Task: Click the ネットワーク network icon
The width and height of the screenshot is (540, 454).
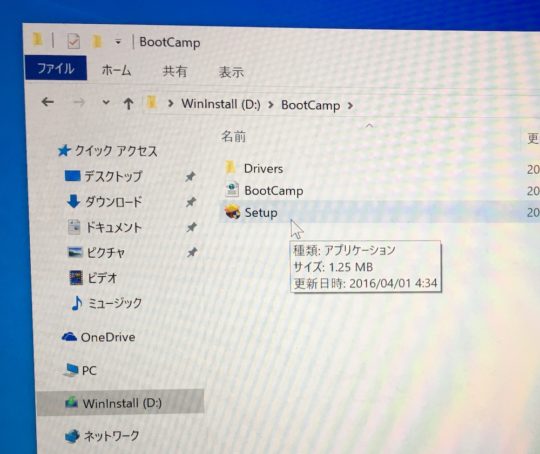Action: pos(72,436)
